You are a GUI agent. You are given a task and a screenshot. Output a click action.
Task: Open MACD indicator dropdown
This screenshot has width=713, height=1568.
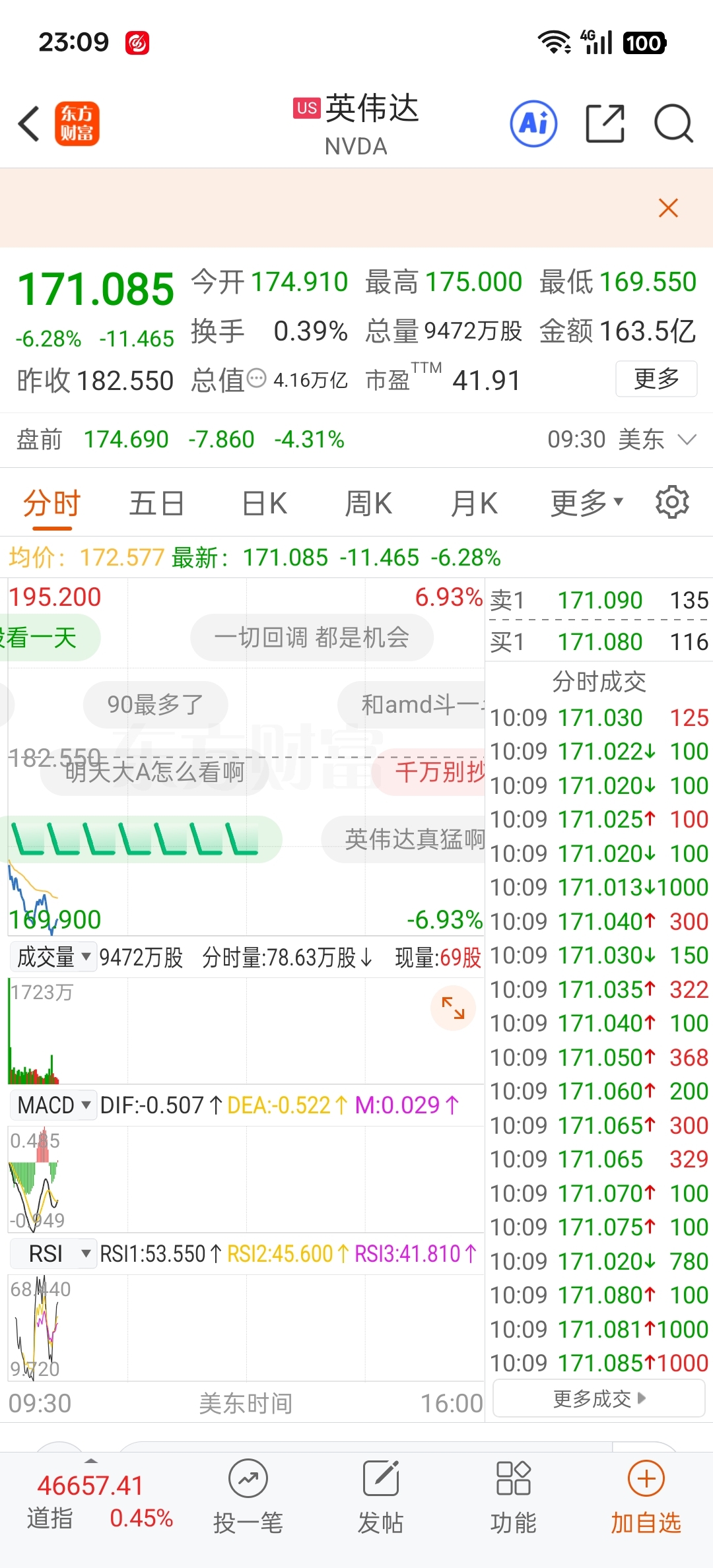click(x=53, y=1105)
